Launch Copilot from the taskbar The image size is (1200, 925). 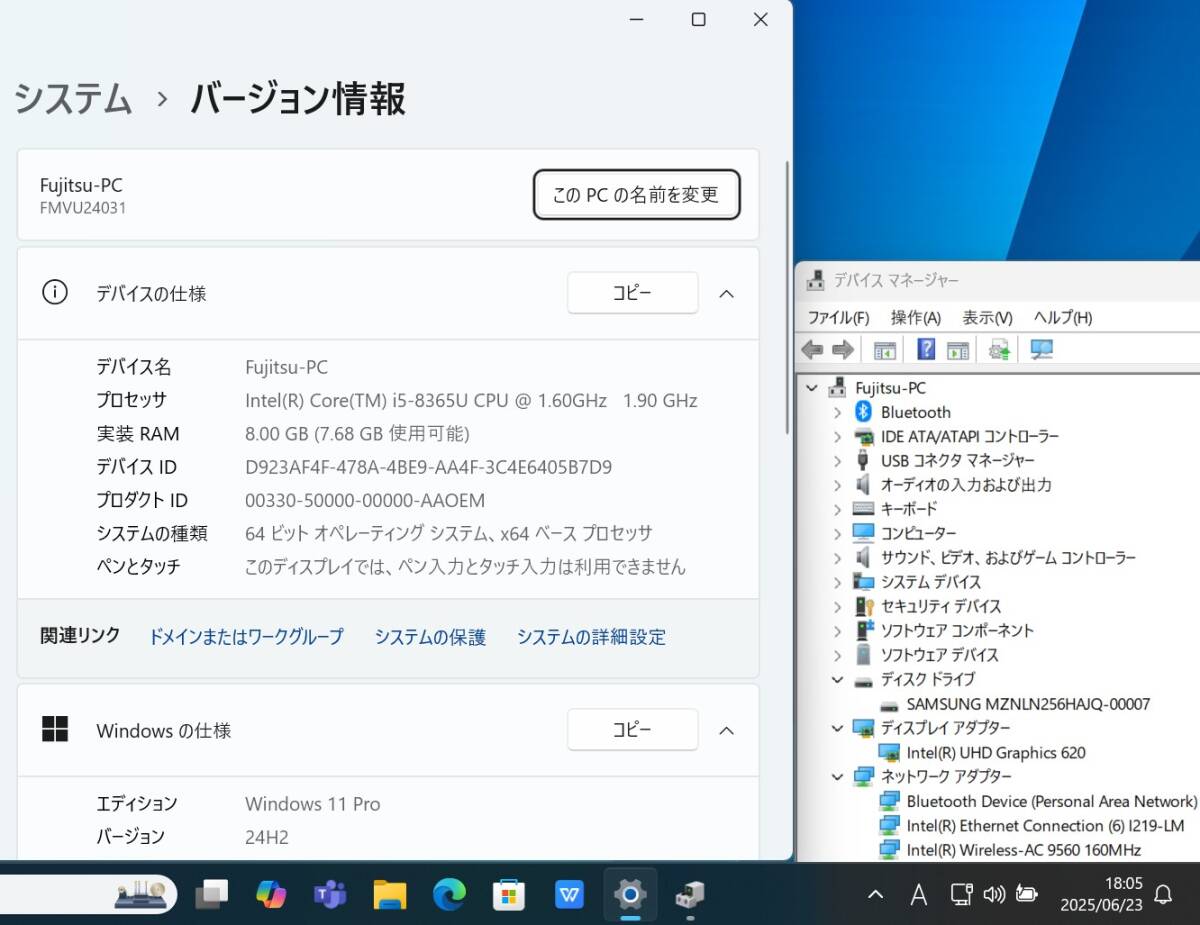pos(271,894)
